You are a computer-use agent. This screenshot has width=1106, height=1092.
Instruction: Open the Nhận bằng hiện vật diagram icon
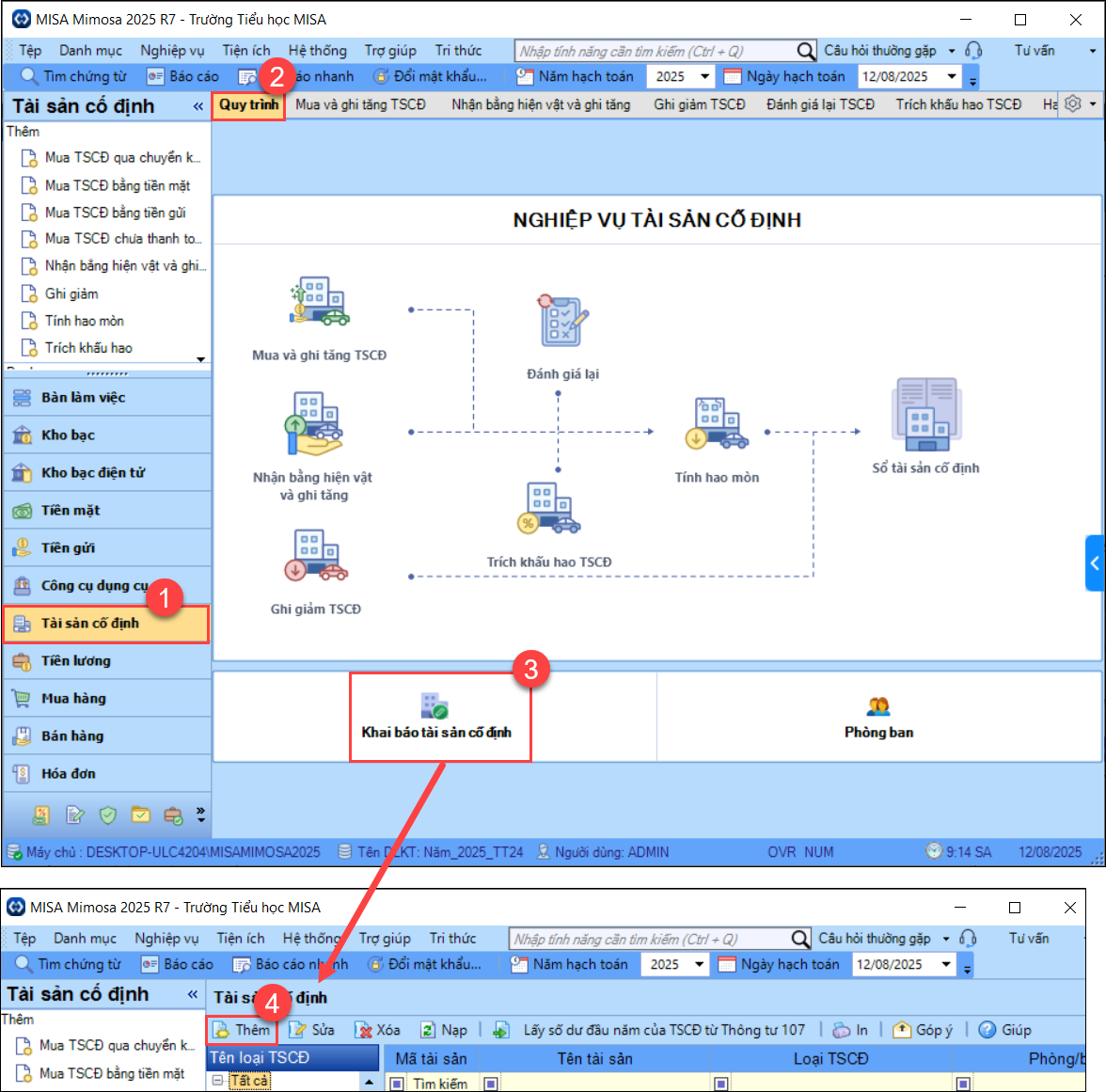coord(314,423)
